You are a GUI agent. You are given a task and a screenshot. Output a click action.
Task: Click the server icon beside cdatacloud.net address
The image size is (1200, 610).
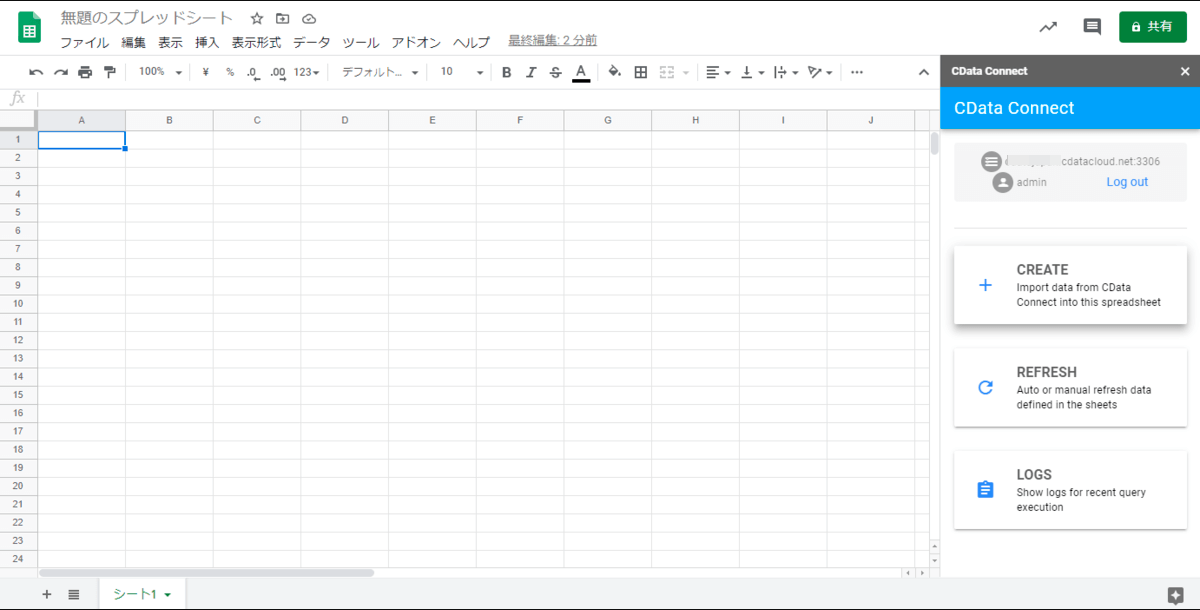click(x=991, y=161)
